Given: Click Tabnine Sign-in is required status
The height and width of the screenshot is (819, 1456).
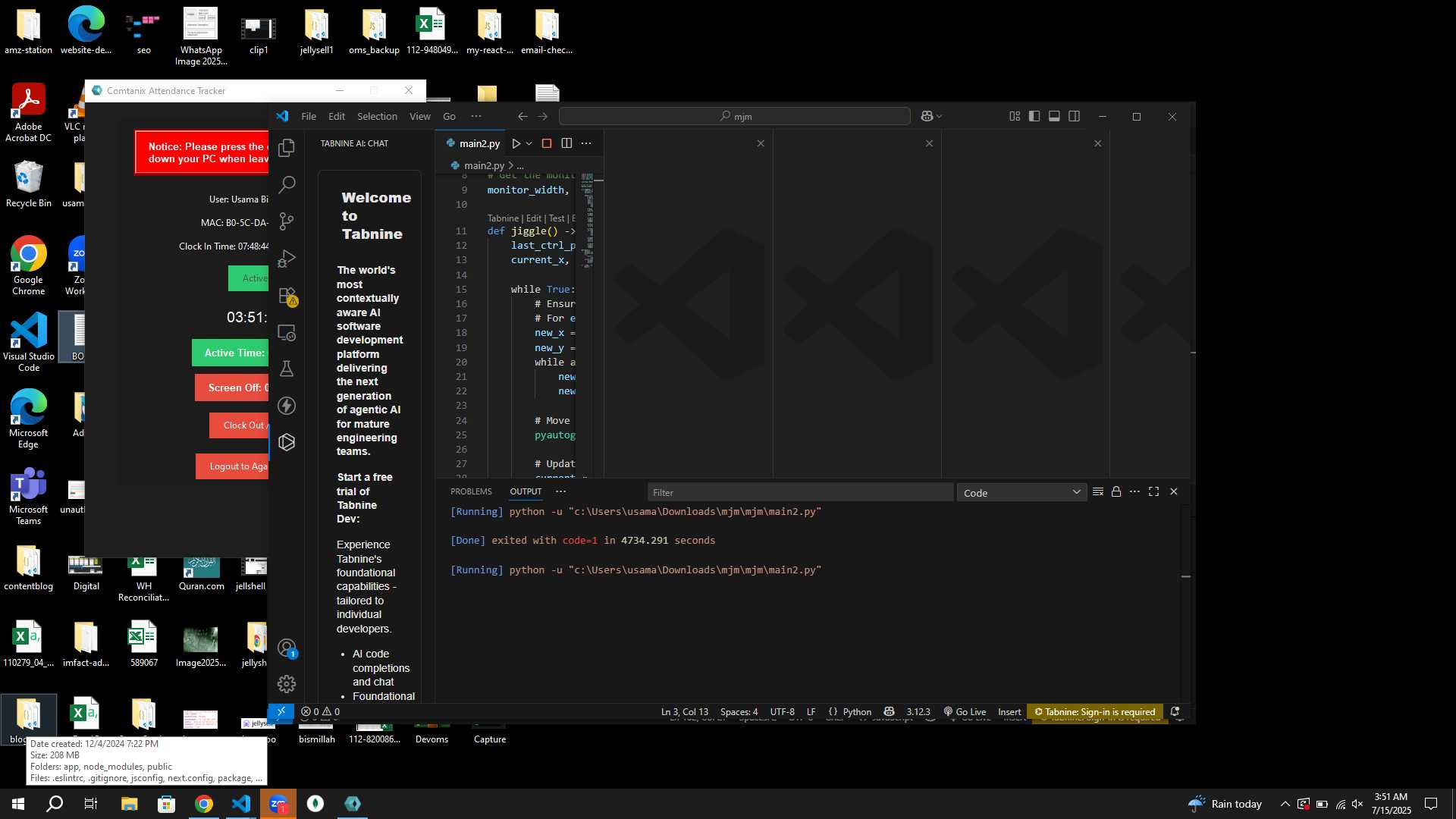Looking at the screenshot, I should (1094, 711).
